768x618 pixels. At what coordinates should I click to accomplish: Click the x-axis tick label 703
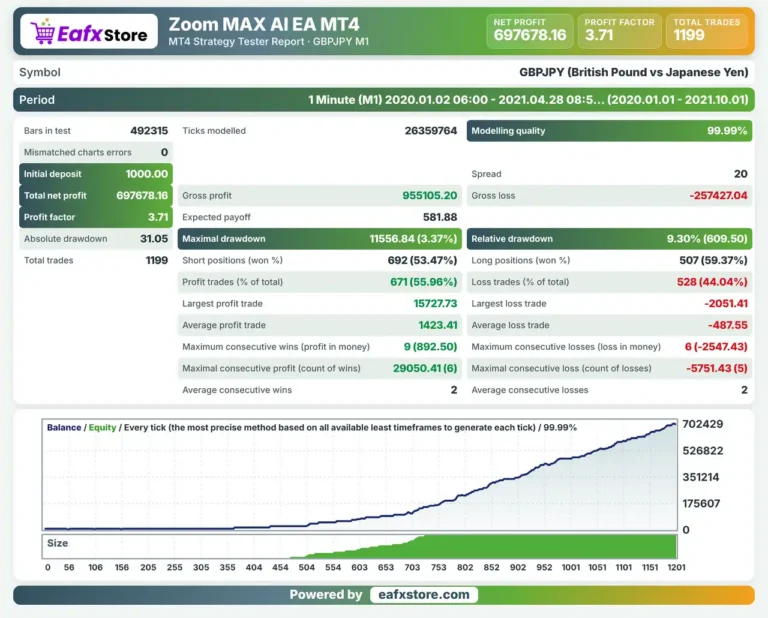pyautogui.click(x=412, y=567)
